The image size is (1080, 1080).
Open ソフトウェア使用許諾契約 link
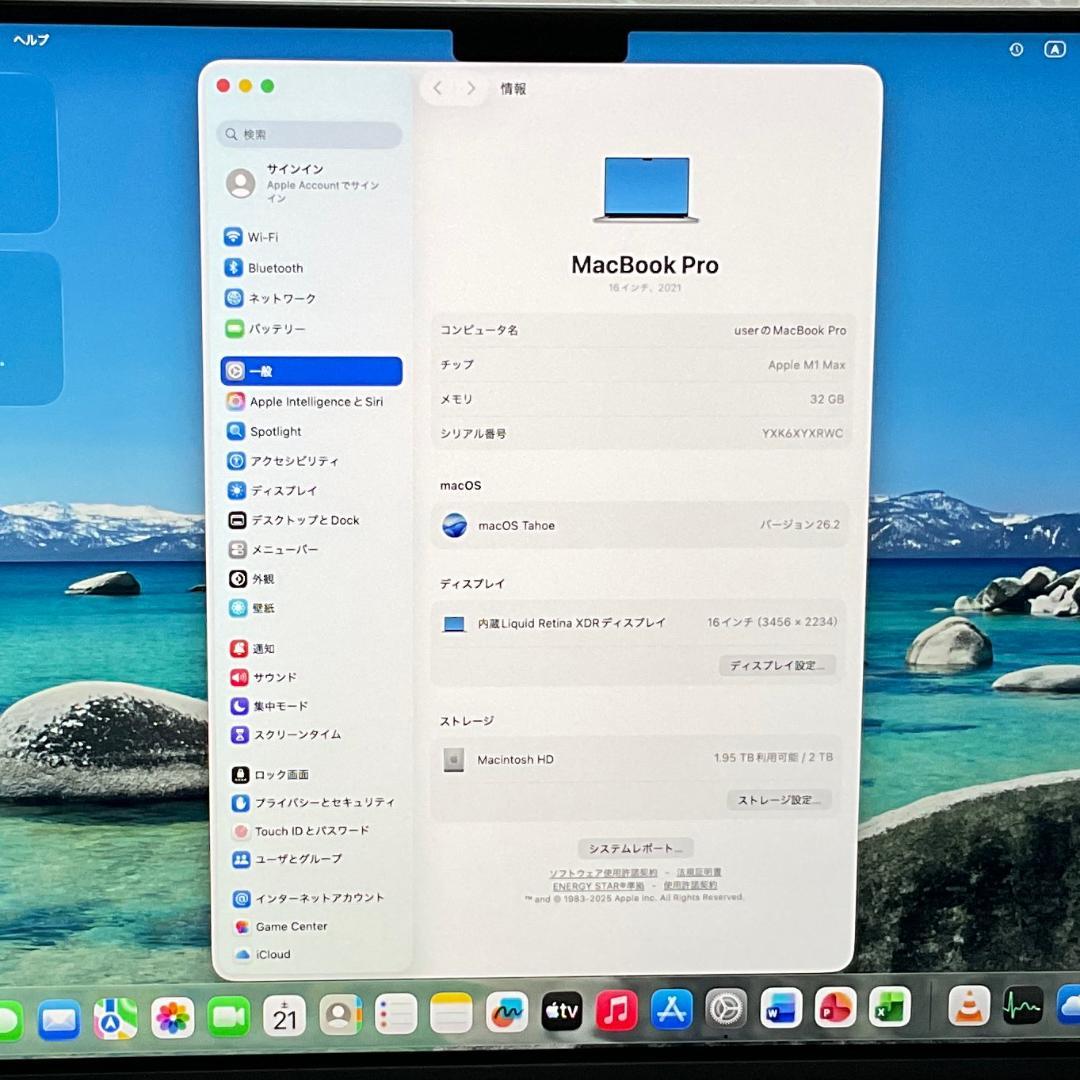(x=603, y=873)
